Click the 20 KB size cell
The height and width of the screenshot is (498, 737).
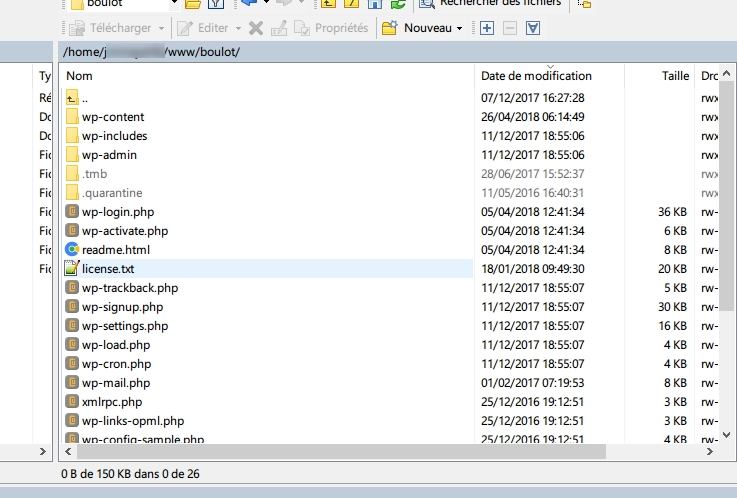point(672,269)
